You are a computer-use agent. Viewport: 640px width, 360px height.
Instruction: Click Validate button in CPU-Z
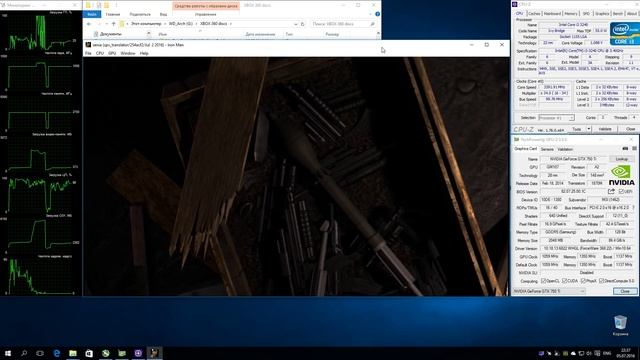[x=605, y=129]
